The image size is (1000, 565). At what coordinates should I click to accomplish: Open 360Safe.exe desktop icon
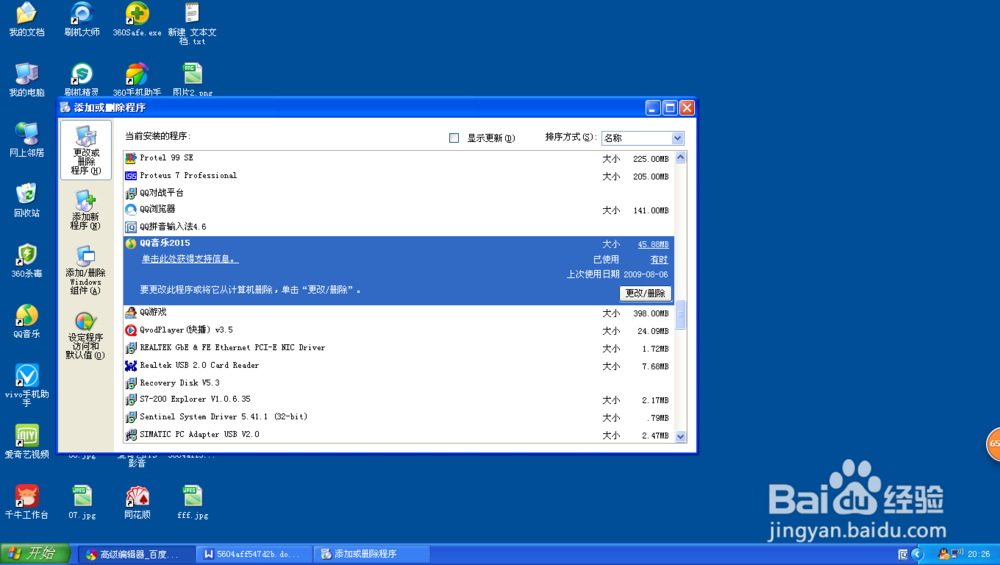pyautogui.click(x=136, y=19)
